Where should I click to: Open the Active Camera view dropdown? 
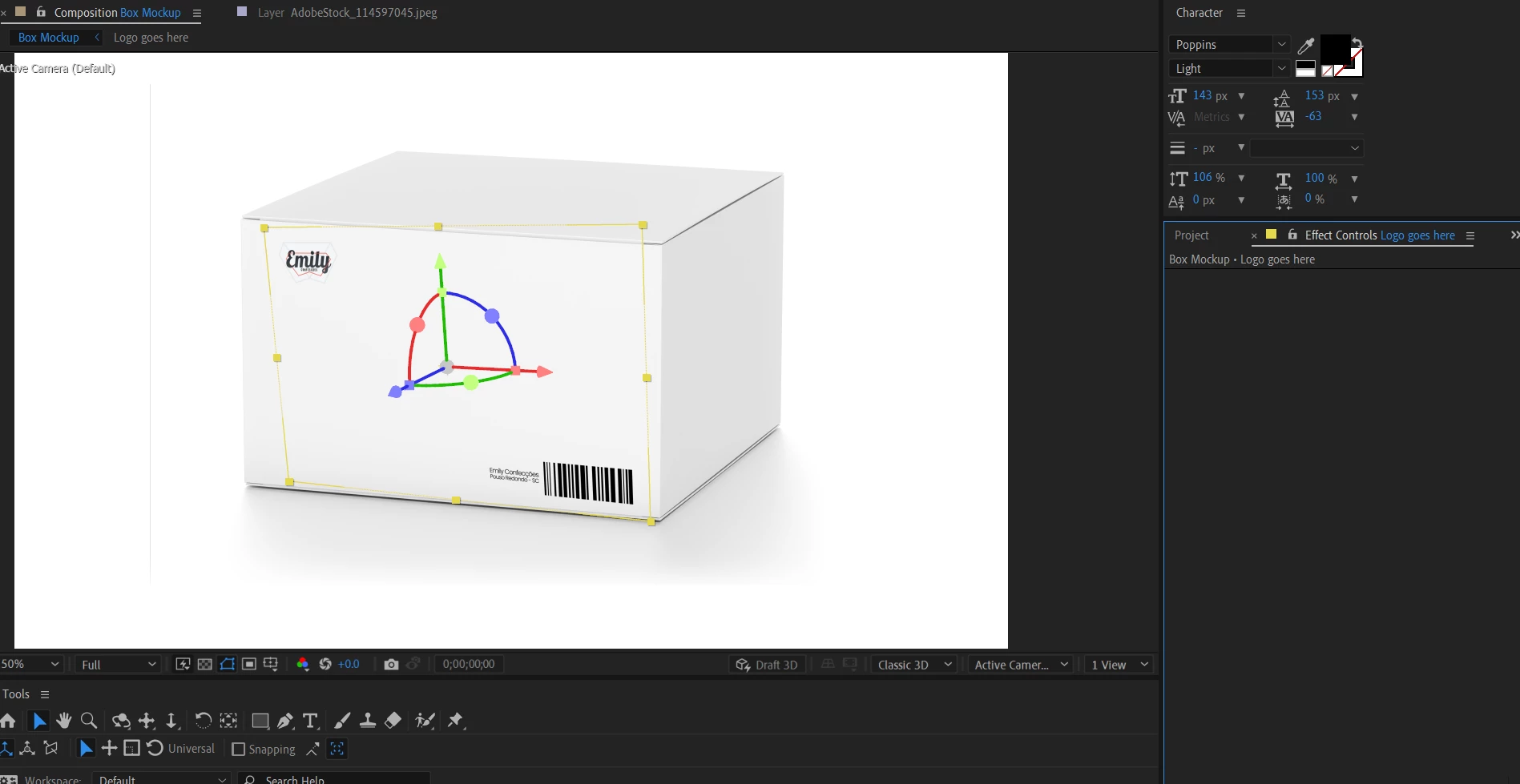coord(1021,665)
